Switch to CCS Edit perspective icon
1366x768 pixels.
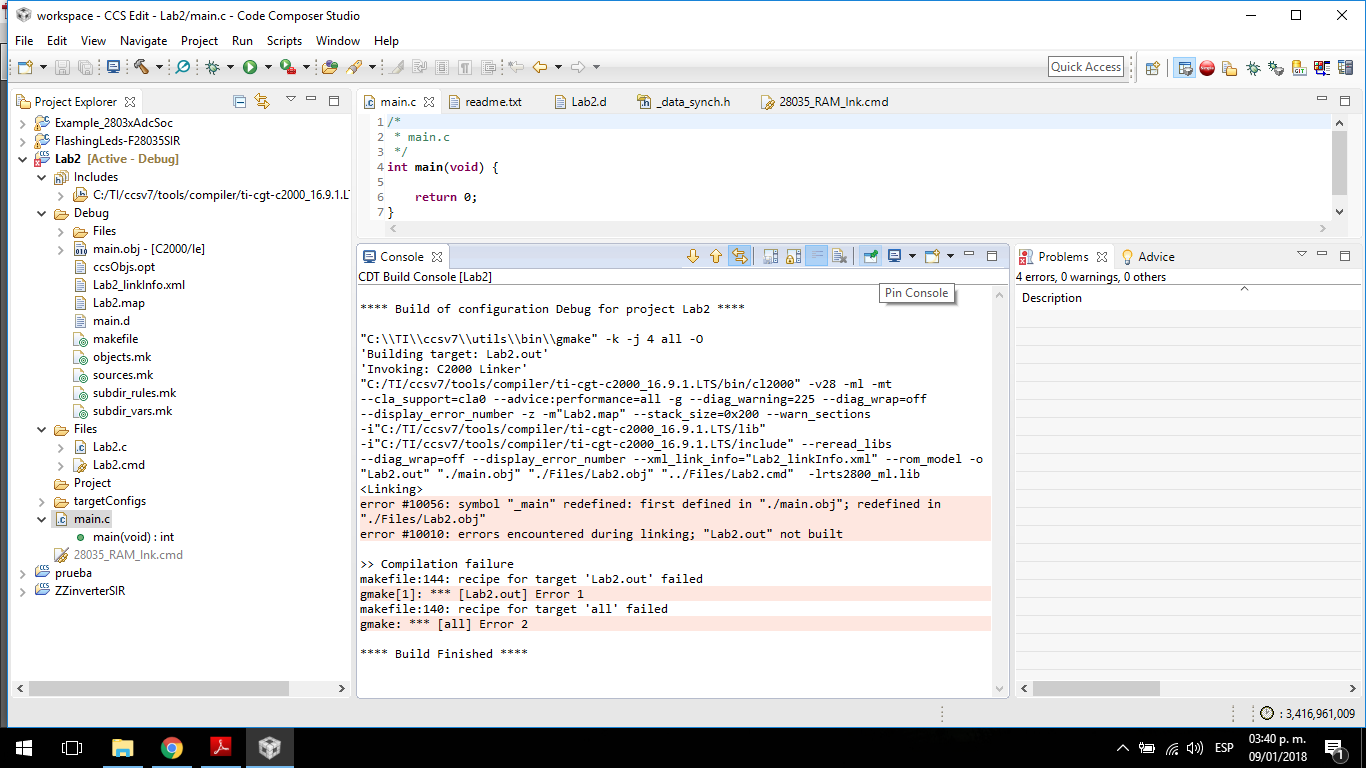tap(1185, 68)
